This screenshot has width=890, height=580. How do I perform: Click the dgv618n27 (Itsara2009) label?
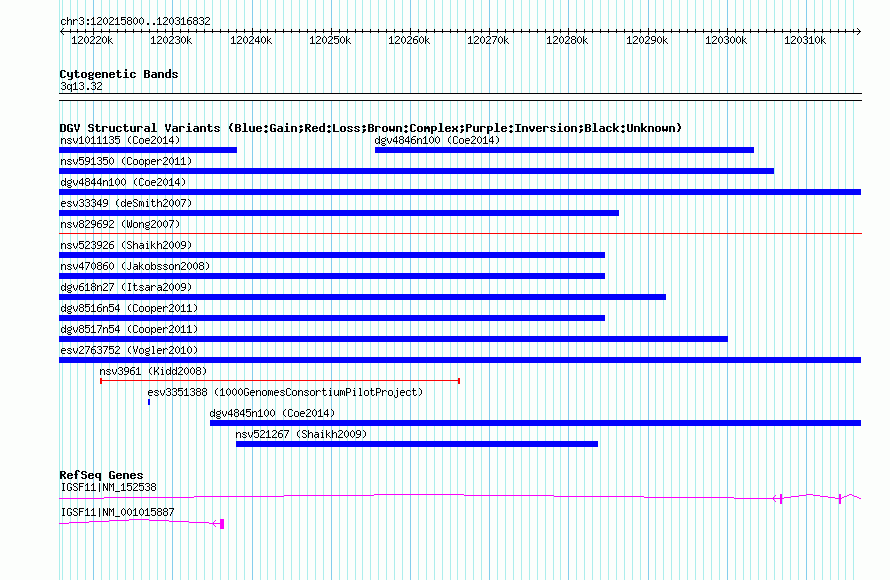point(126,287)
